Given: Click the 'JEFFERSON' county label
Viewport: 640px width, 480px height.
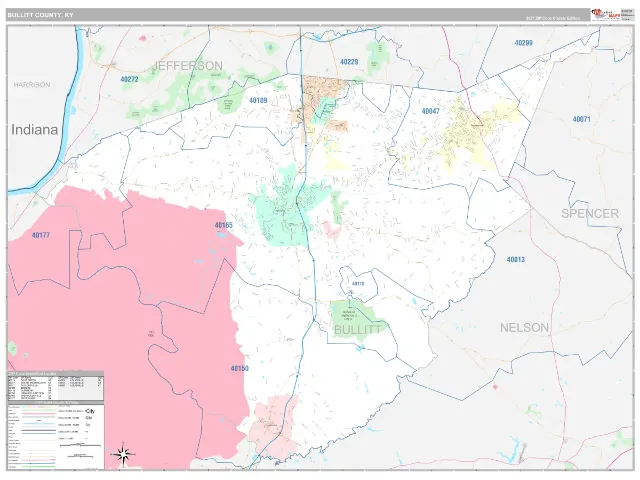Looking at the screenshot, I should (x=188, y=66).
